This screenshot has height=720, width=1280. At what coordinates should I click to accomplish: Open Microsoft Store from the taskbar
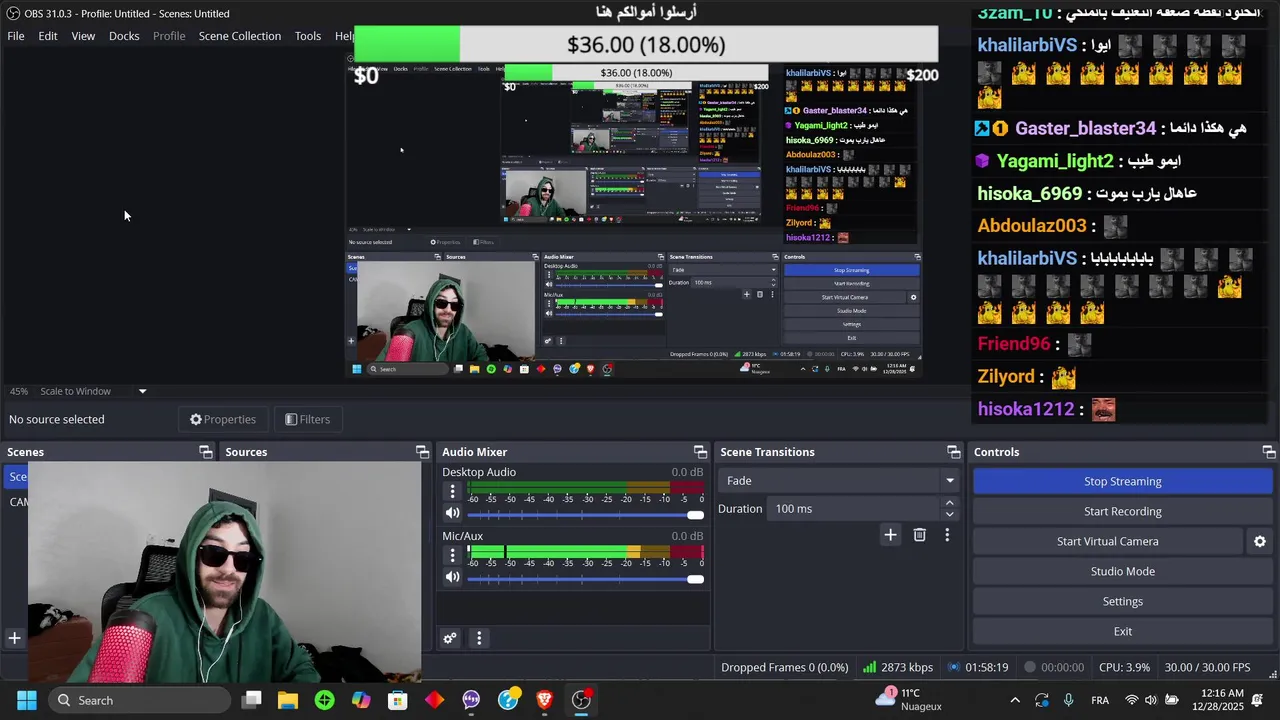pyautogui.click(x=398, y=700)
